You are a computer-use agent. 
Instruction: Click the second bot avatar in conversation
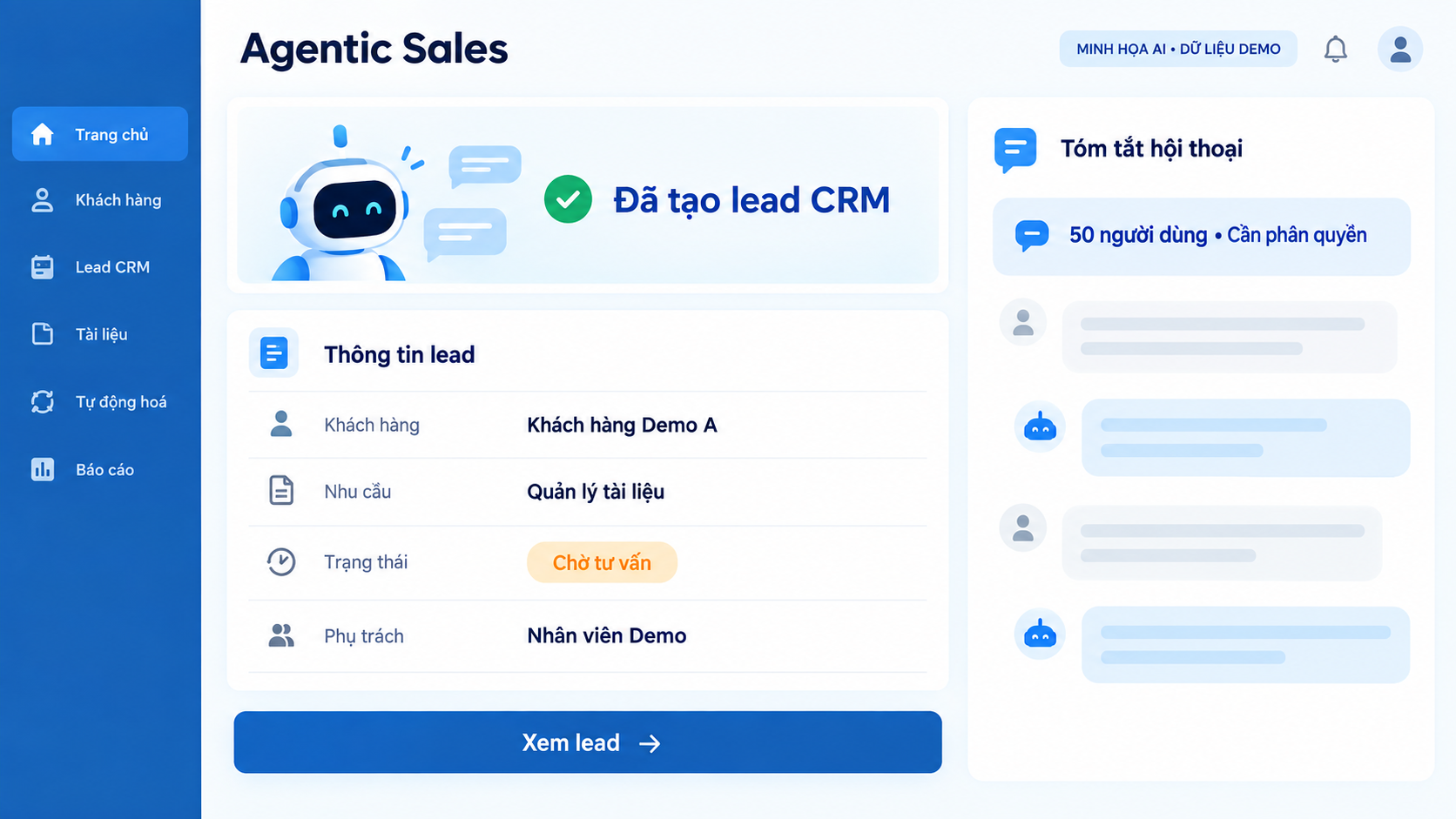coord(1040,634)
